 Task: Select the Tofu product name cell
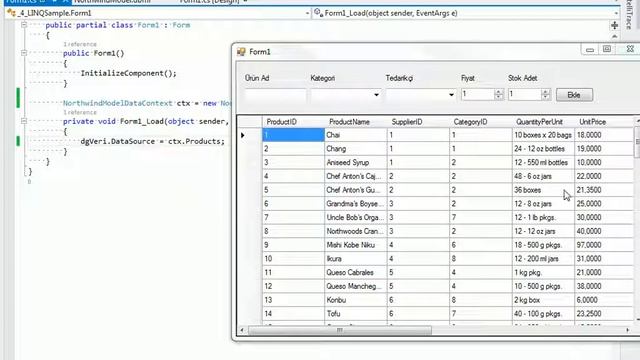356,313
